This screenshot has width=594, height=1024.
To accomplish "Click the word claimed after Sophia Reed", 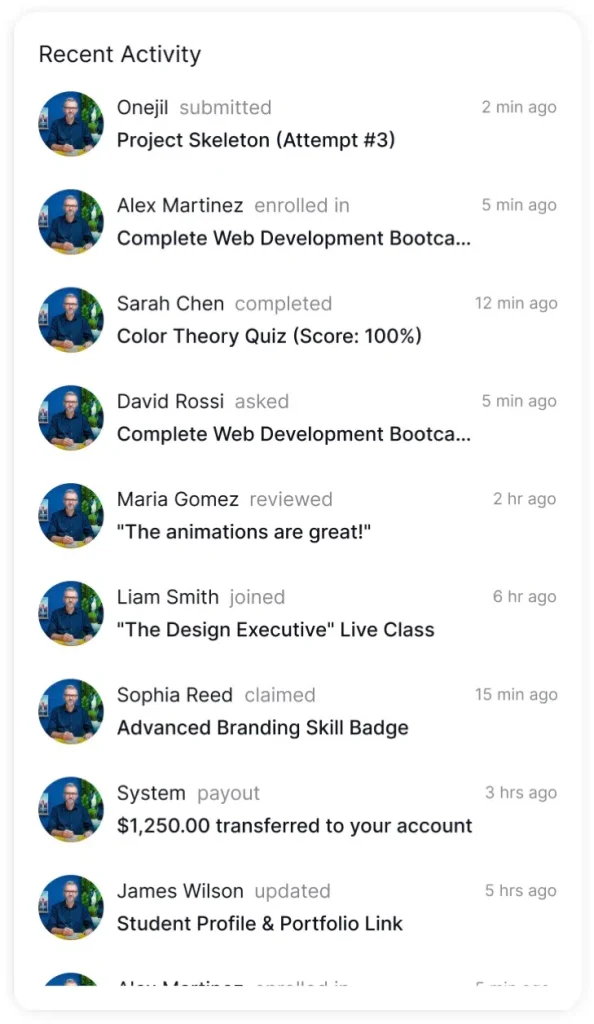I will pyautogui.click(x=280, y=696).
